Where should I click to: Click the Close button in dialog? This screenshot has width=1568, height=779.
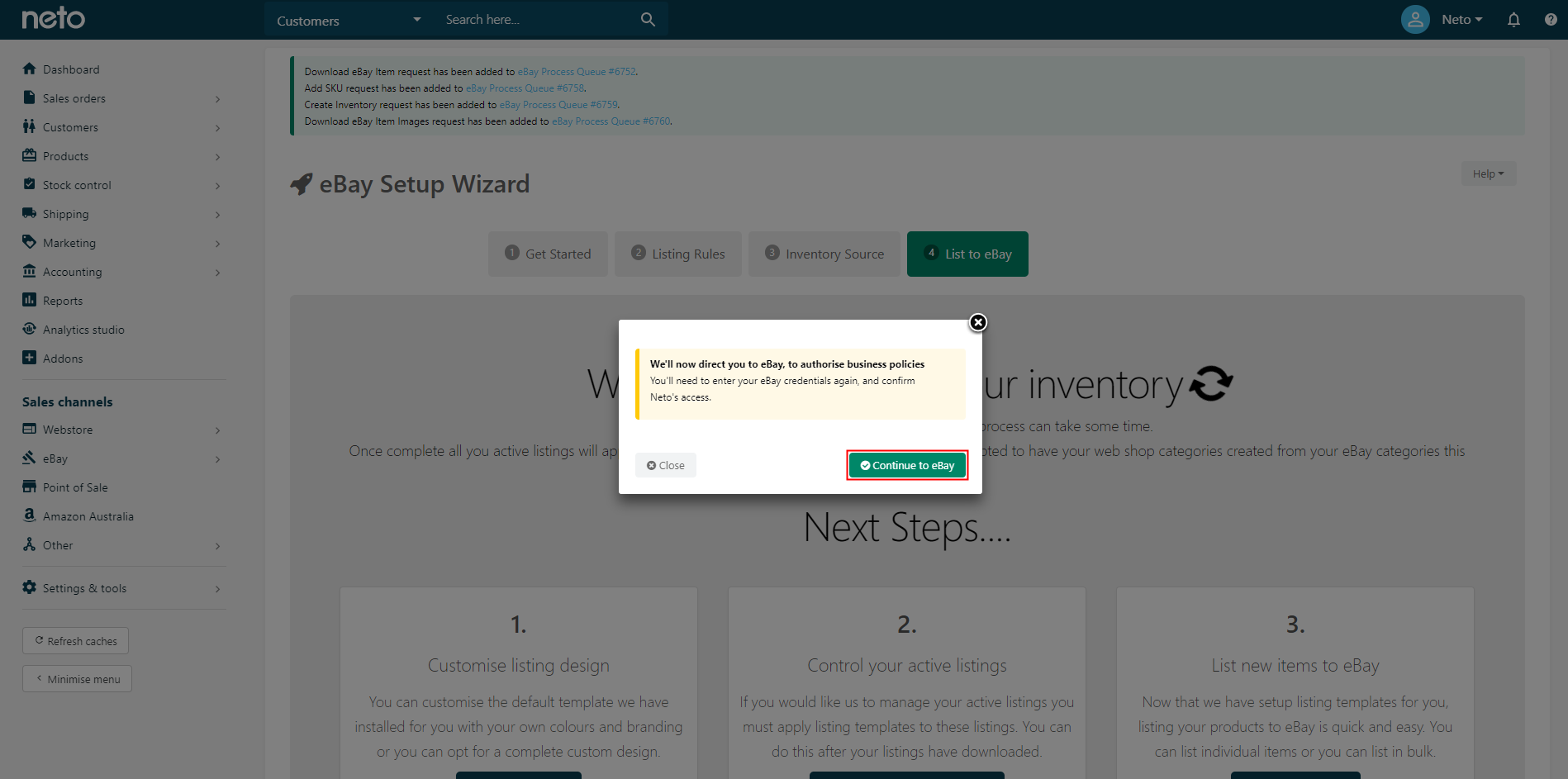(665, 465)
